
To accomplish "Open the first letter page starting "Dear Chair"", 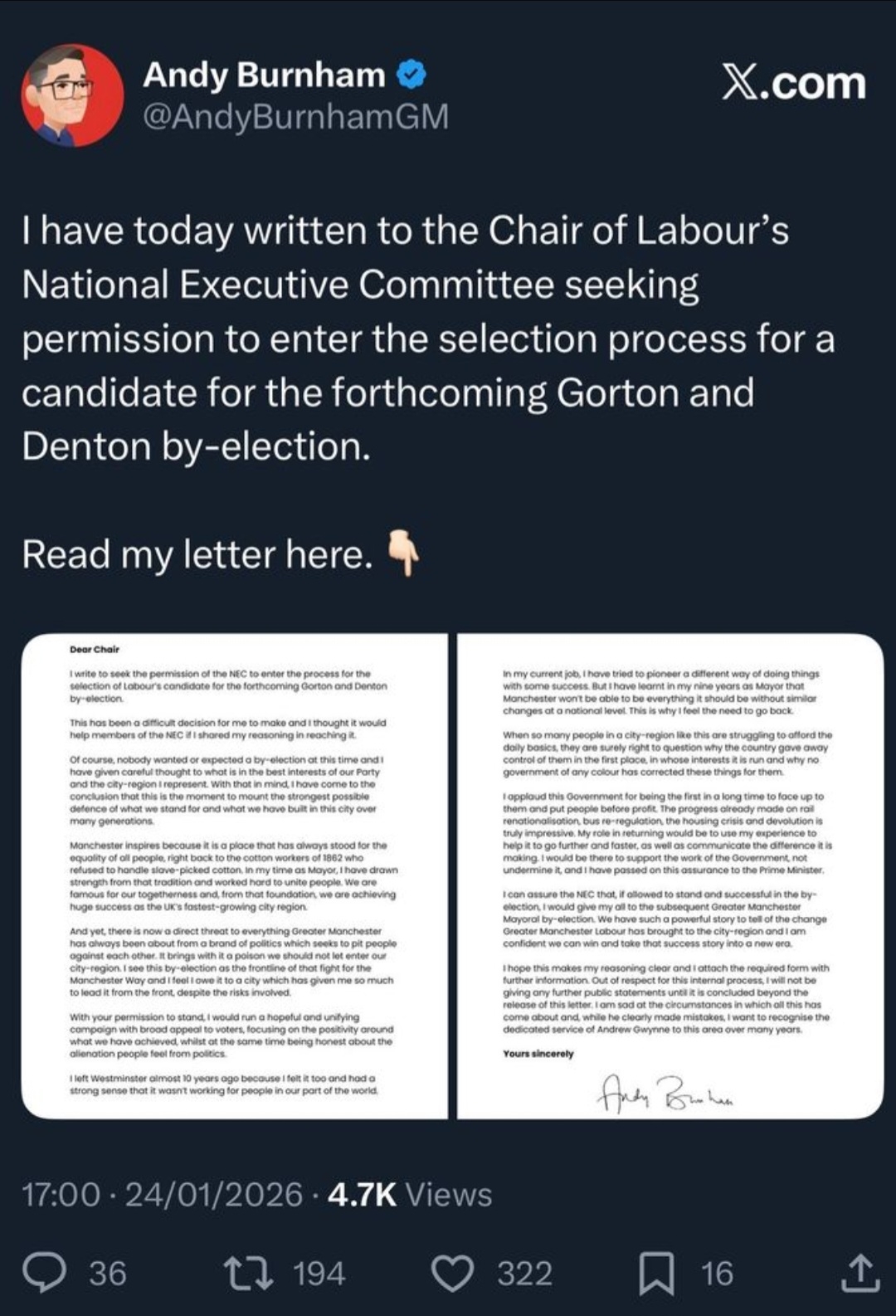I will 234,875.
